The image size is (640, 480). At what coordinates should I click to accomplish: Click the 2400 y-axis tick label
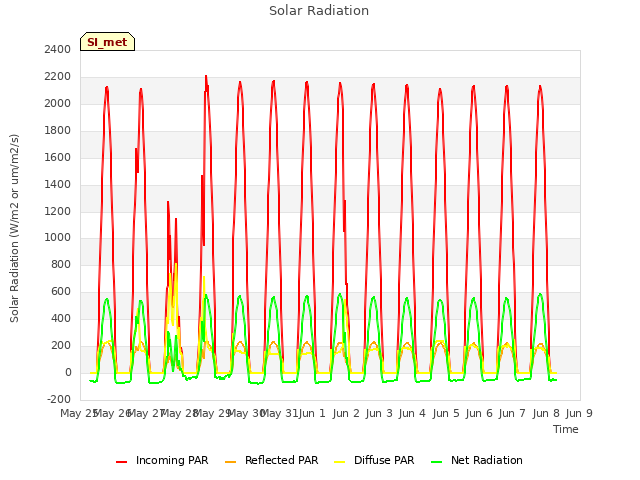click(x=58, y=50)
